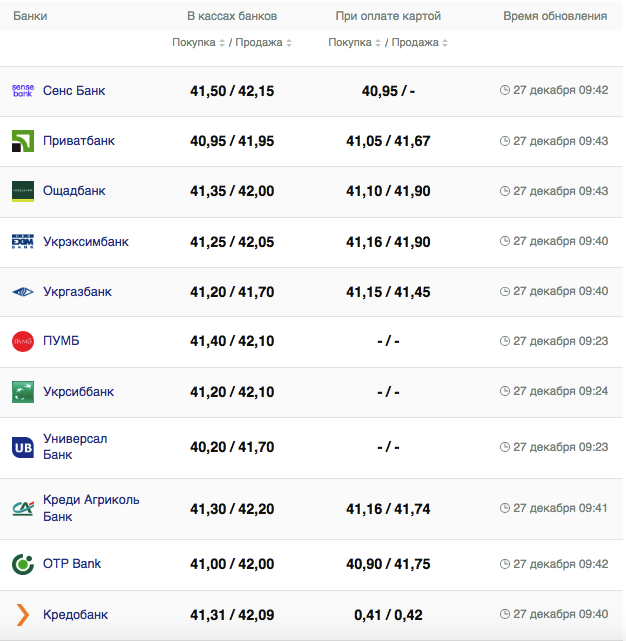The width and height of the screenshot is (626, 641).
Task: Open the Приватбанк link
Action: point(79,141)
